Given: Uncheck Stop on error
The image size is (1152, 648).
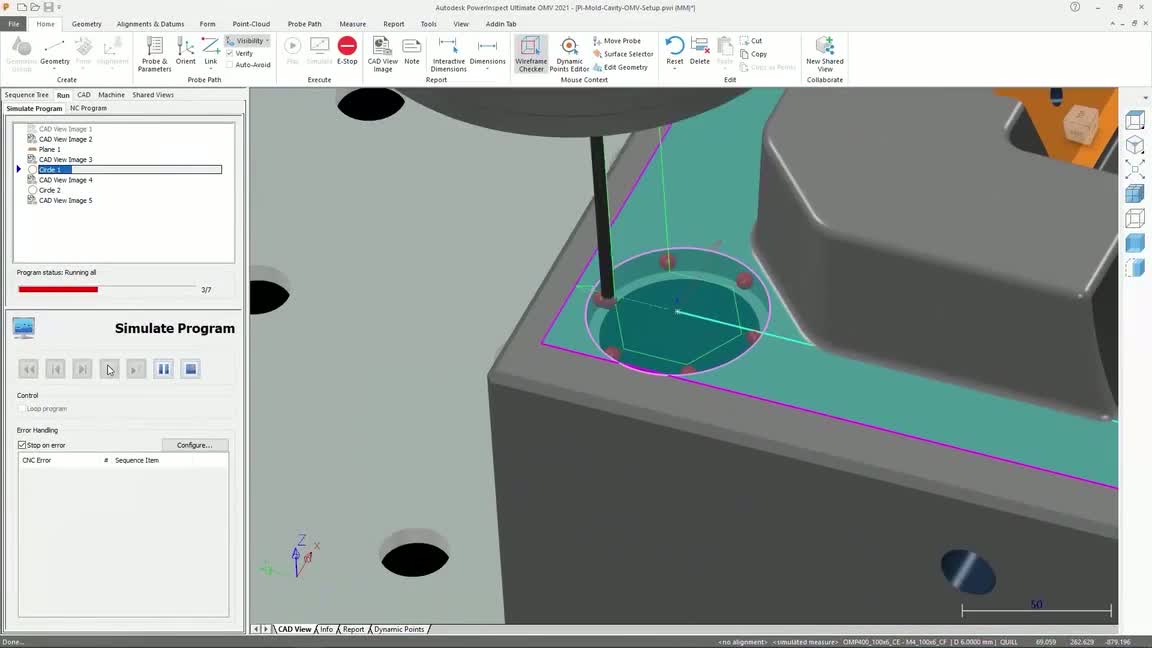Looking at the screenshot, I should point(22,445).
